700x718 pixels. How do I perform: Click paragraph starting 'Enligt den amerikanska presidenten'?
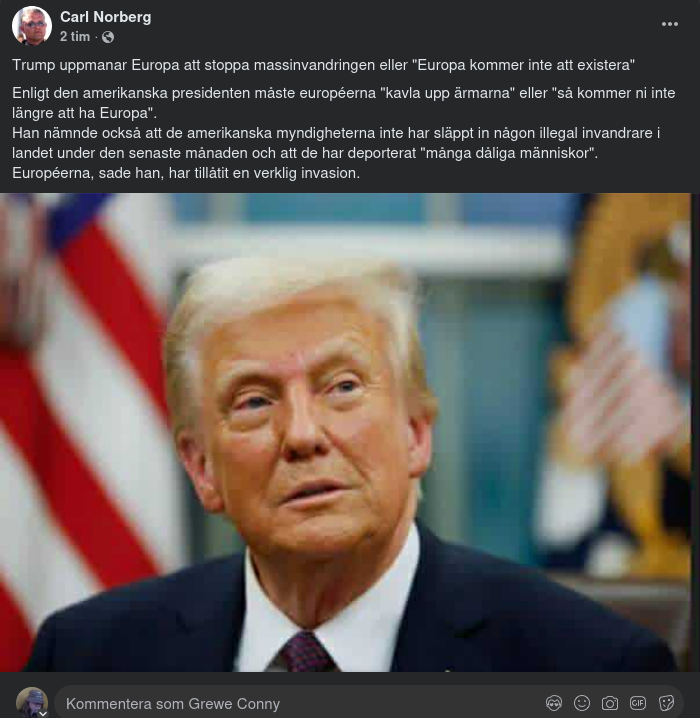point(343,103)
